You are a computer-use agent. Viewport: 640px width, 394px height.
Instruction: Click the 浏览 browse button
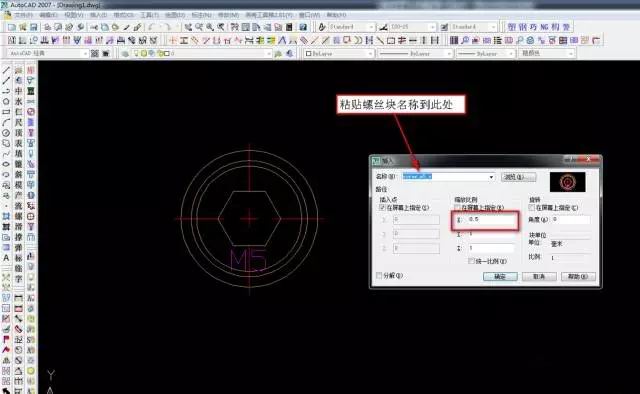518,177
